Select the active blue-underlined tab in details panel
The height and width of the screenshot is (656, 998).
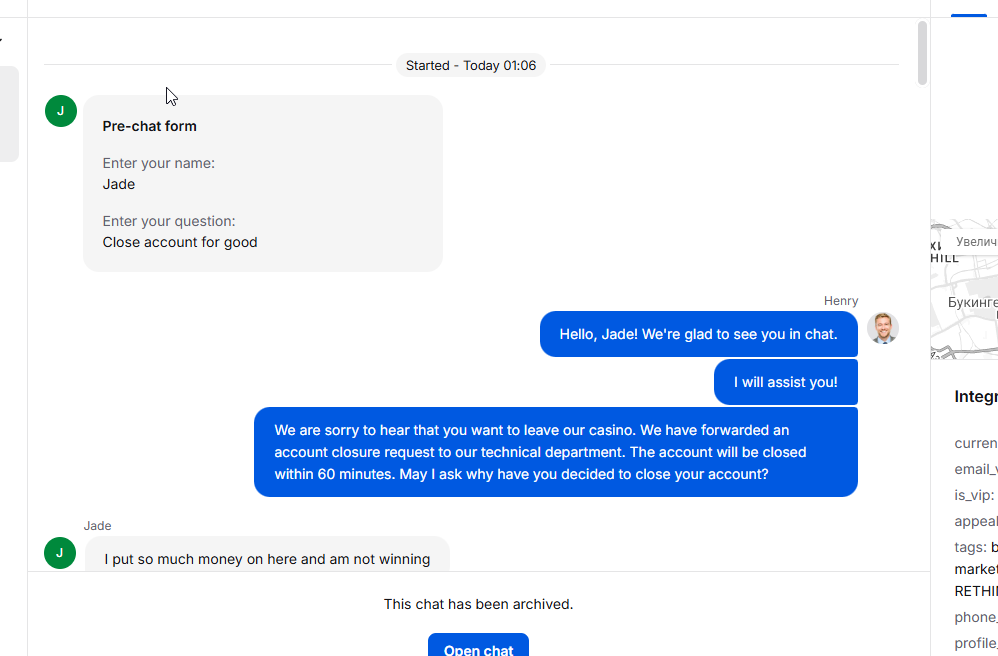click(x=969, y=9)
